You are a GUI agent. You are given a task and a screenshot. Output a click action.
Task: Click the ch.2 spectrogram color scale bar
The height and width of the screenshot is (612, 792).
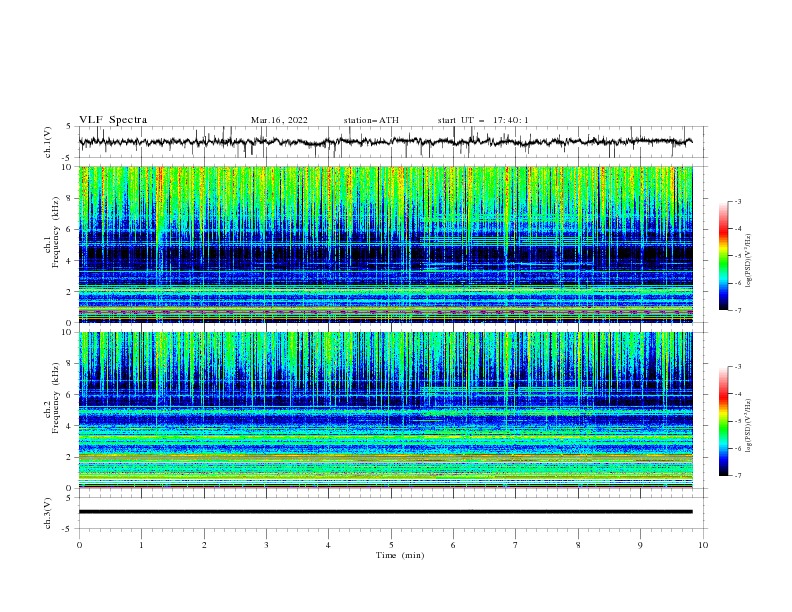(724, 421)
